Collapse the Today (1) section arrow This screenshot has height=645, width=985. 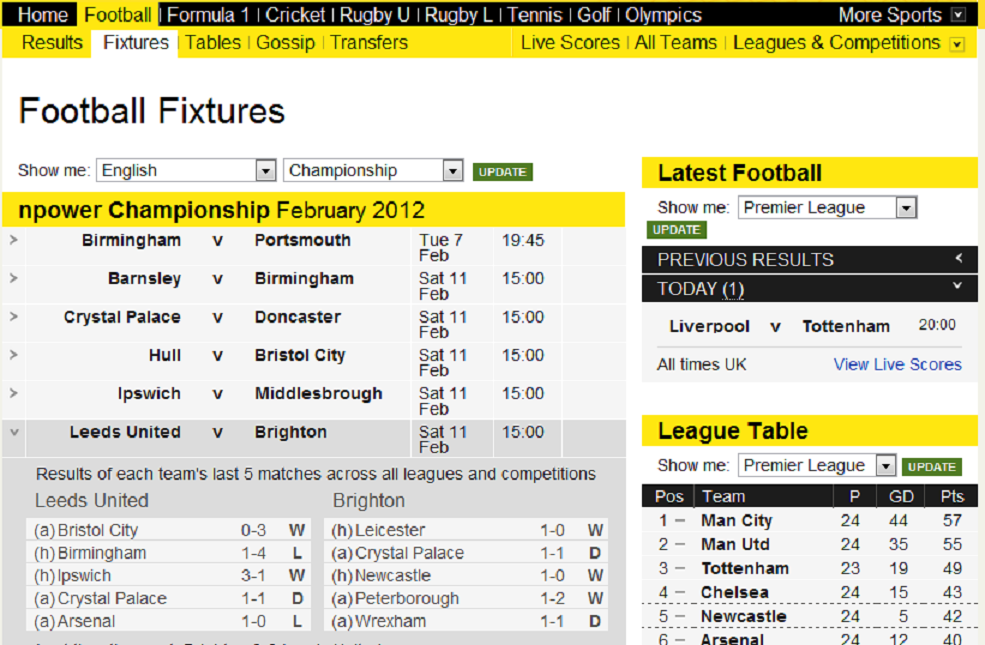[x=957, y=286]
